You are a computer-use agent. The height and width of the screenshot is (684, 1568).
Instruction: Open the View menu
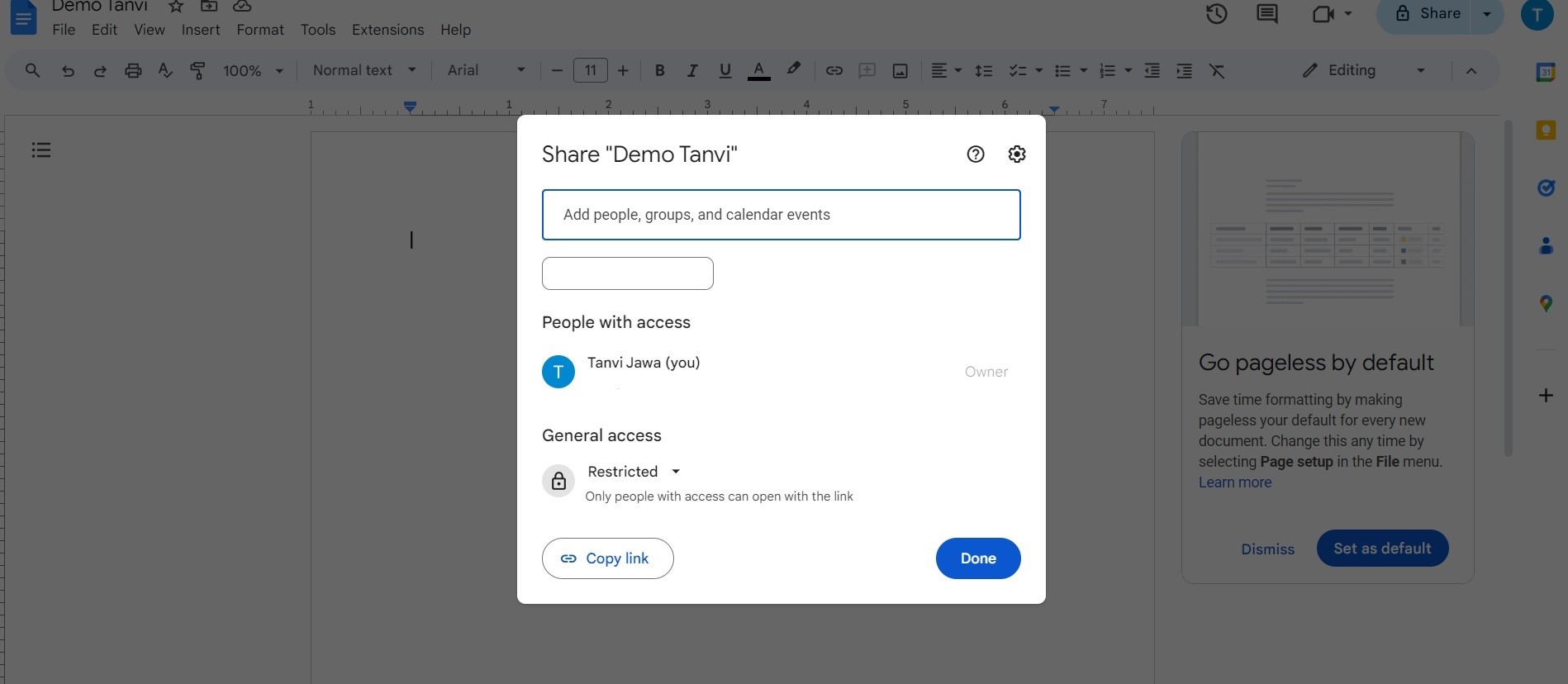pos(150,30)
